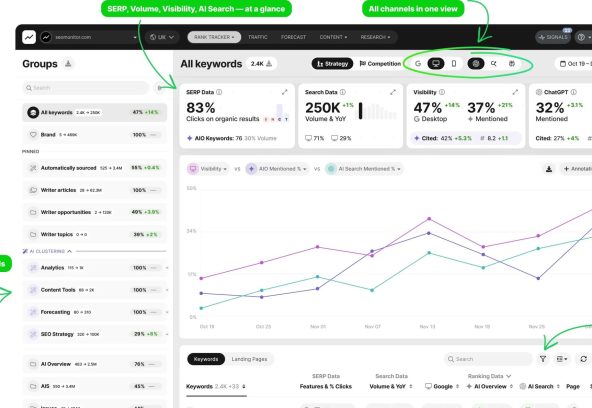The image size is (592, 408).
Task: Click the SEOmonitor logo icon
Action: tap(29, 37)
